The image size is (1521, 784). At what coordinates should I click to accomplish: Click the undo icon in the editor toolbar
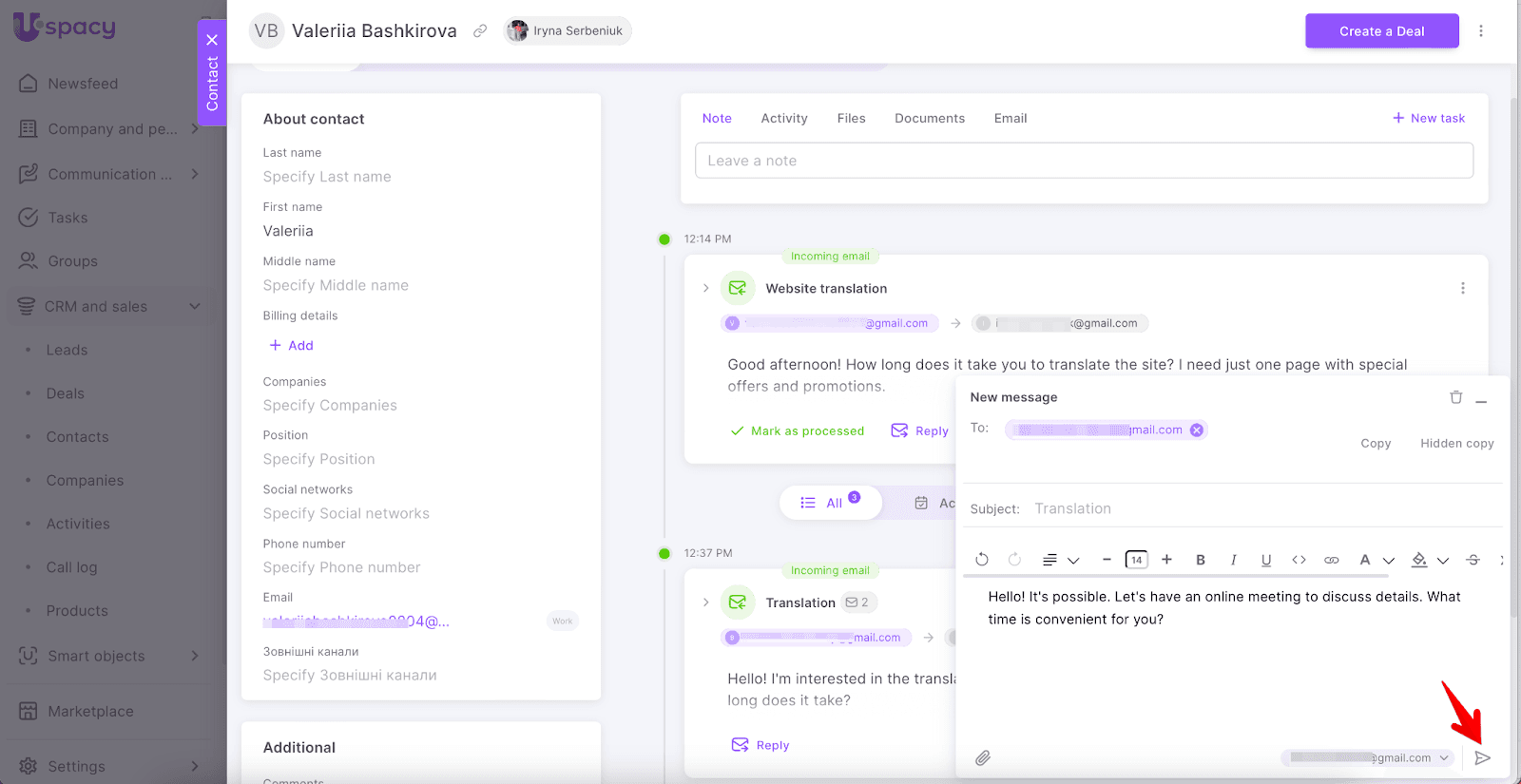tap(982, 560)
